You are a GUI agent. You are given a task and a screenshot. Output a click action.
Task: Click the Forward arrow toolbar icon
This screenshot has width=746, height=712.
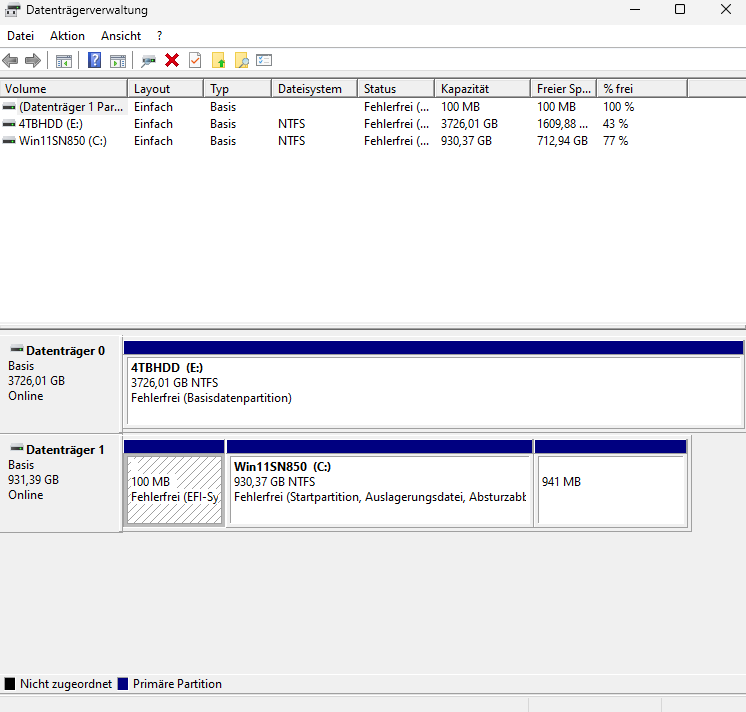[33, 60]
